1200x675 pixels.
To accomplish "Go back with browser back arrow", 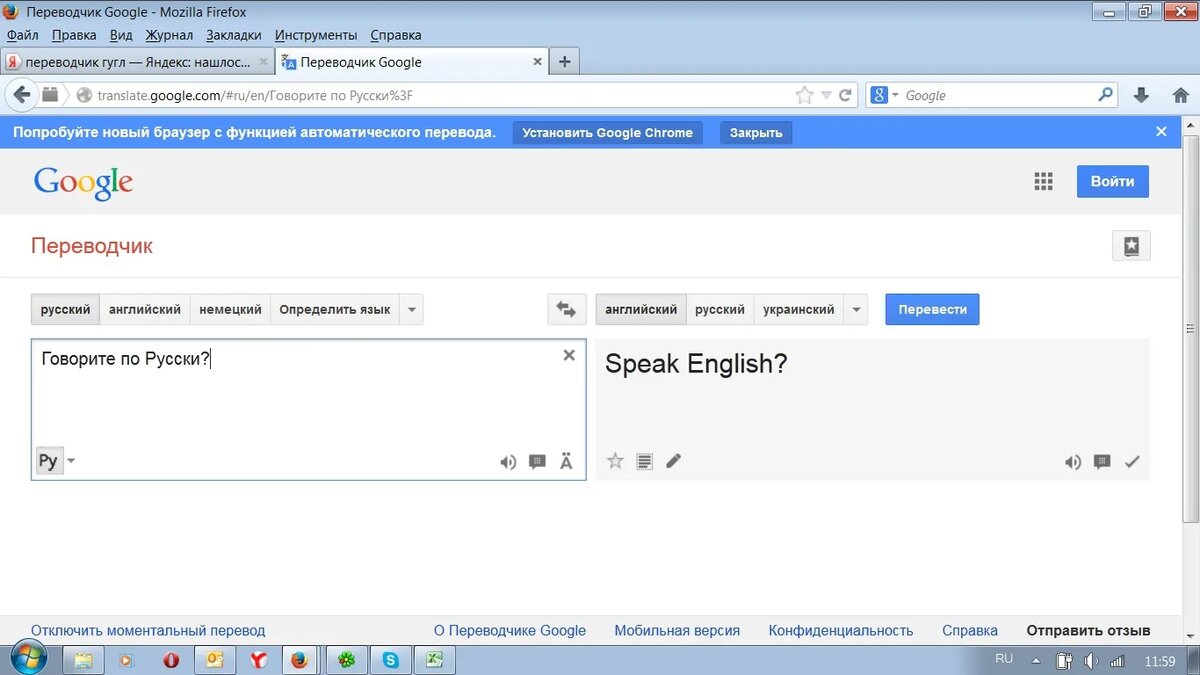I will pos(21,95).
